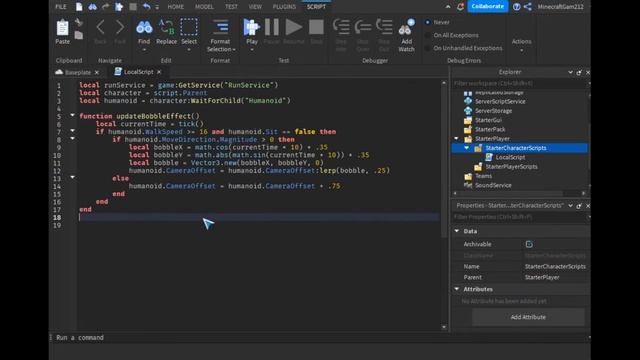This screenshot has width=640, height=360.
Task: Click the Redo arrow in title bar
Action: (x=106, y=7)
